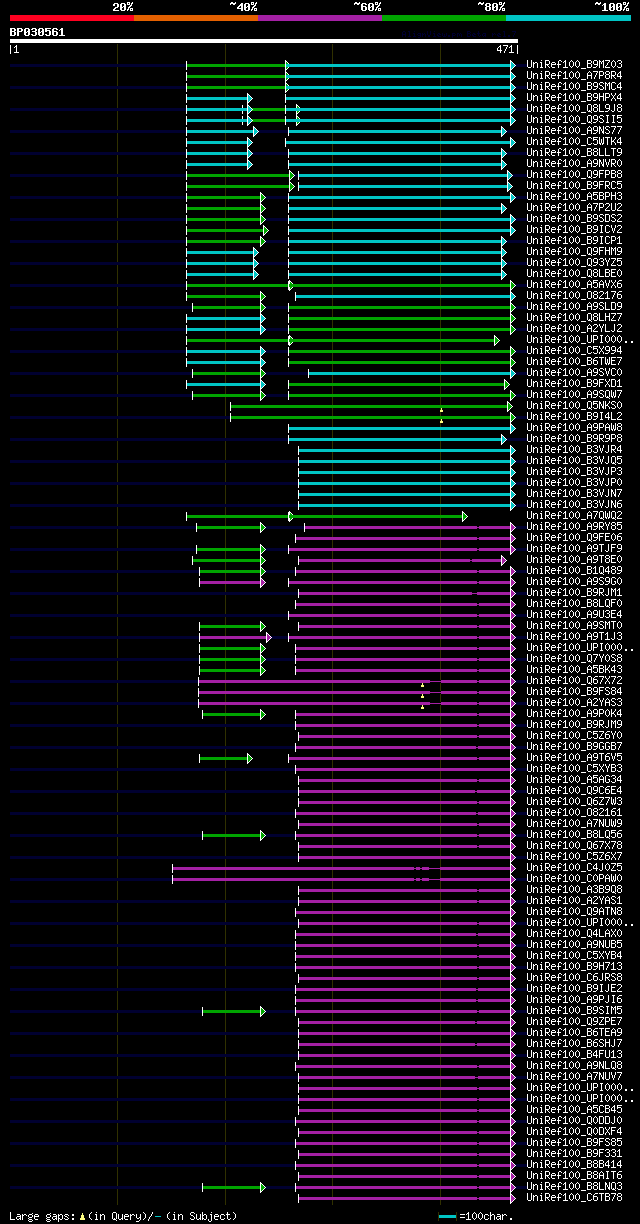640x1224 pixels.
Task: Select the UniRef100_Q9FPB8 label
Action: point(574,175)
